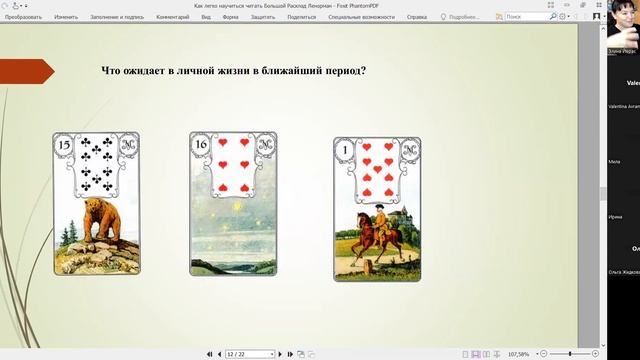Click the vertical scrollbar down arrow
640x360 pixels.
pyautogui.click(x=603, y=345)
